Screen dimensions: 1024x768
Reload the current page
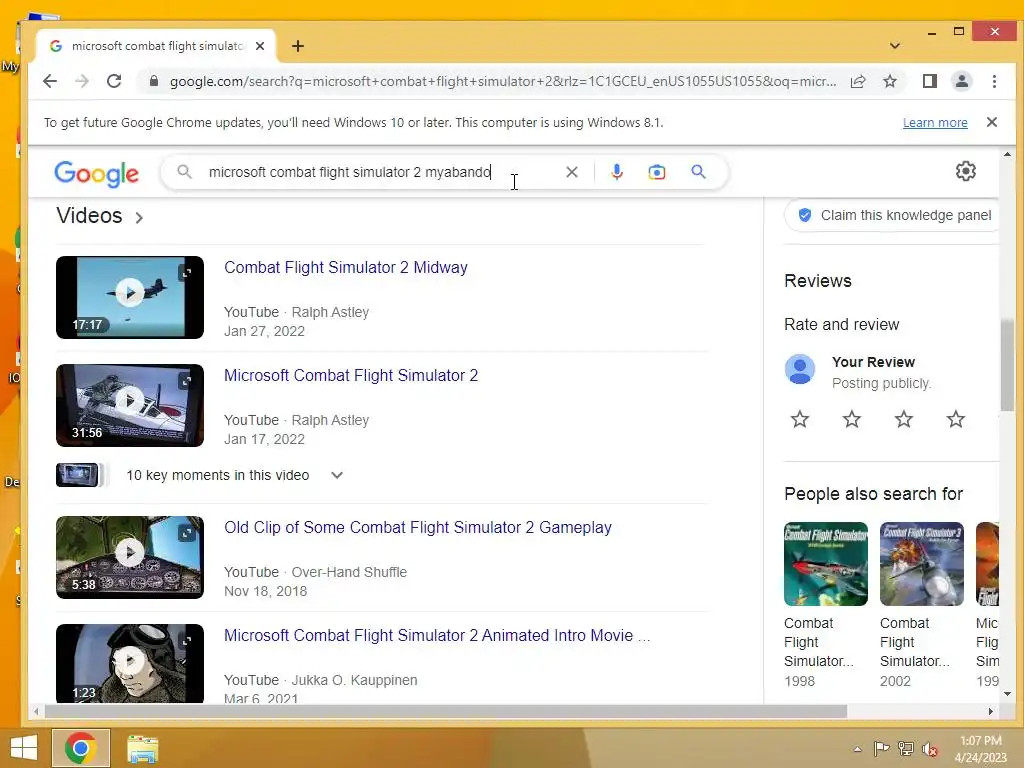(114, 81)
